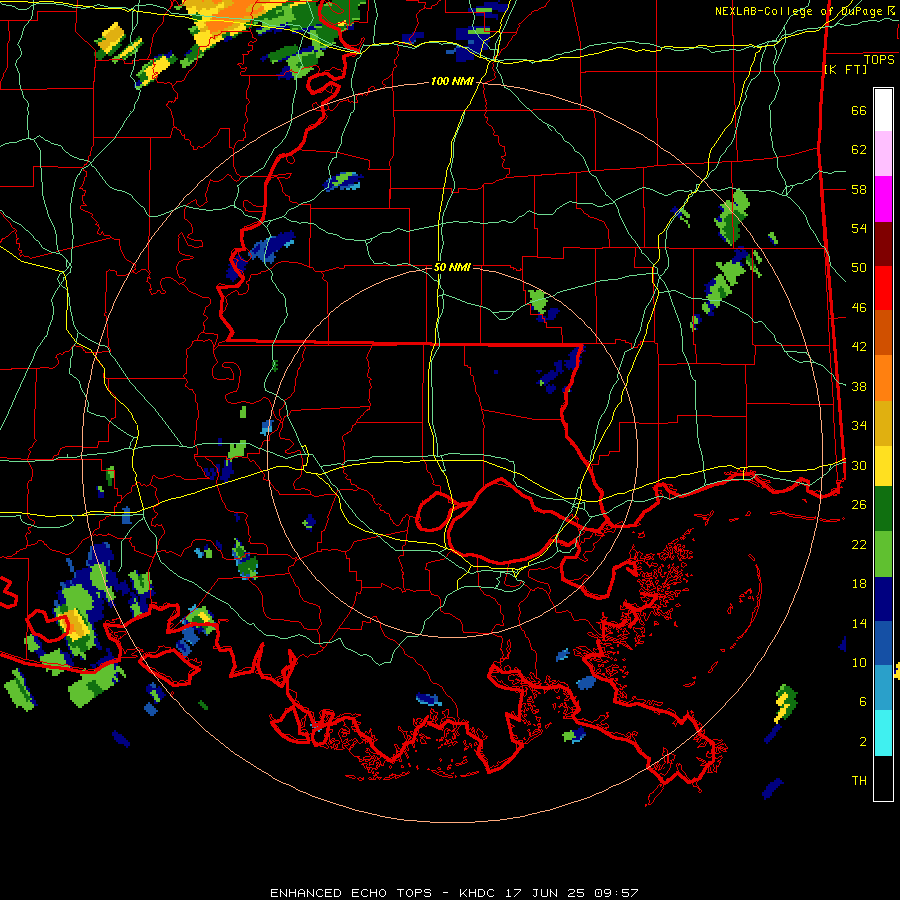Click the "62" legend value
The image size is (900, 900).
pos(859,150)
